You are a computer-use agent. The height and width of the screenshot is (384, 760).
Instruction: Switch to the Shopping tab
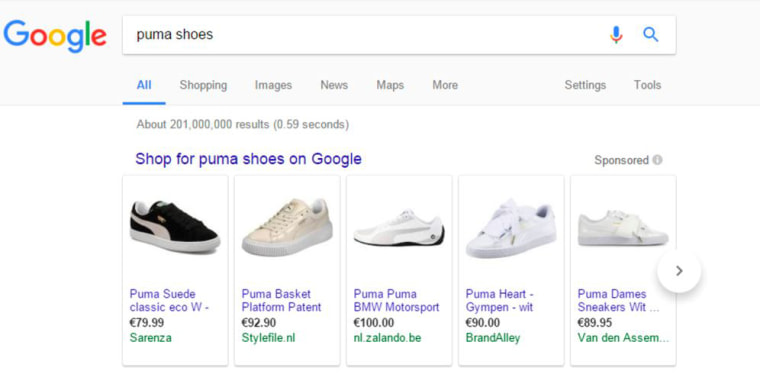pos(203,85)
